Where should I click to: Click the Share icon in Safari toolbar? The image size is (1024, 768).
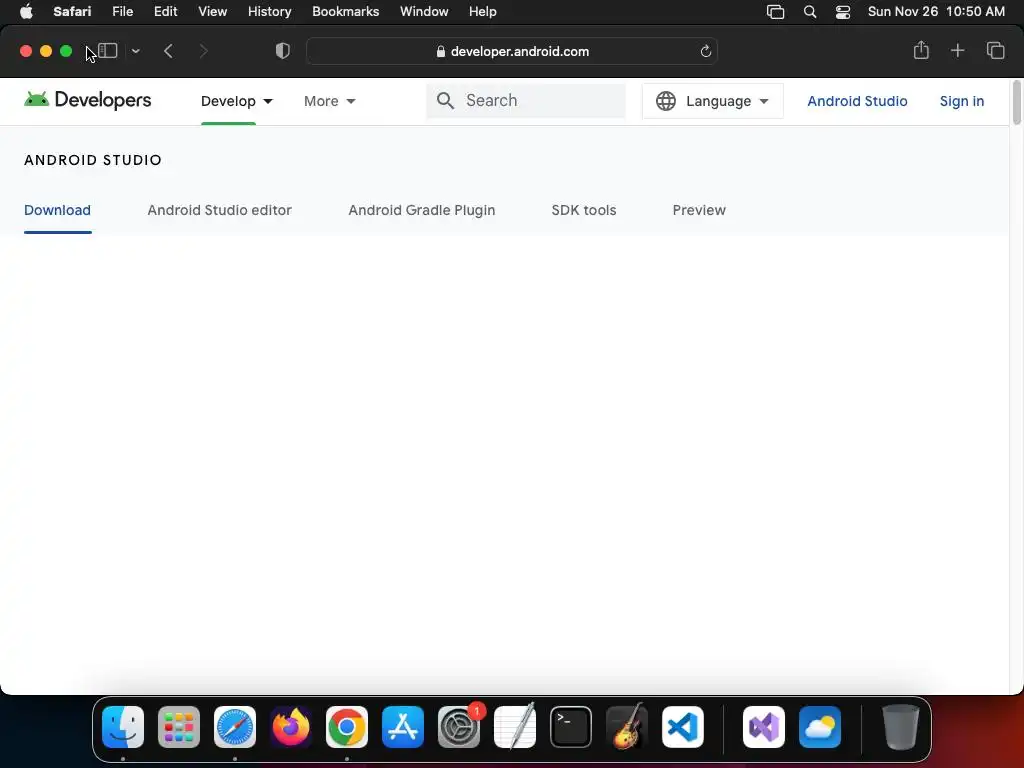pyautogui.click(x=921, y=50)
